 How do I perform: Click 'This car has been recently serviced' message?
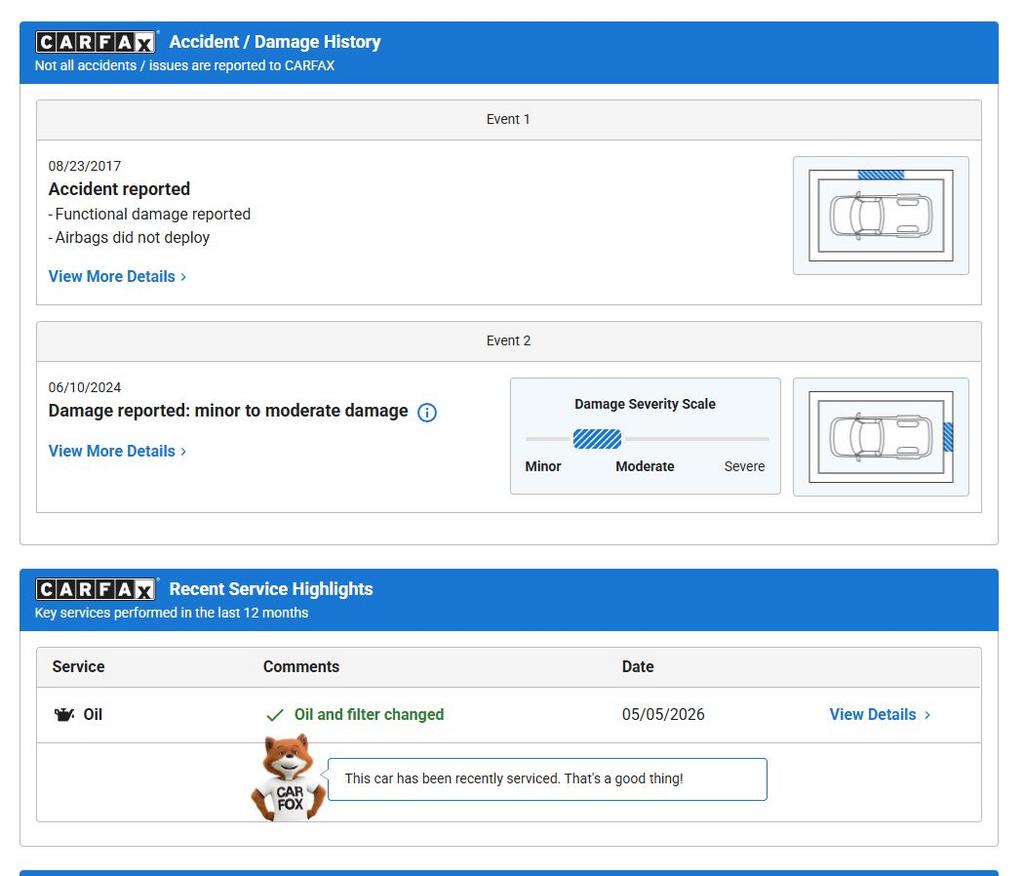point(514,779)
